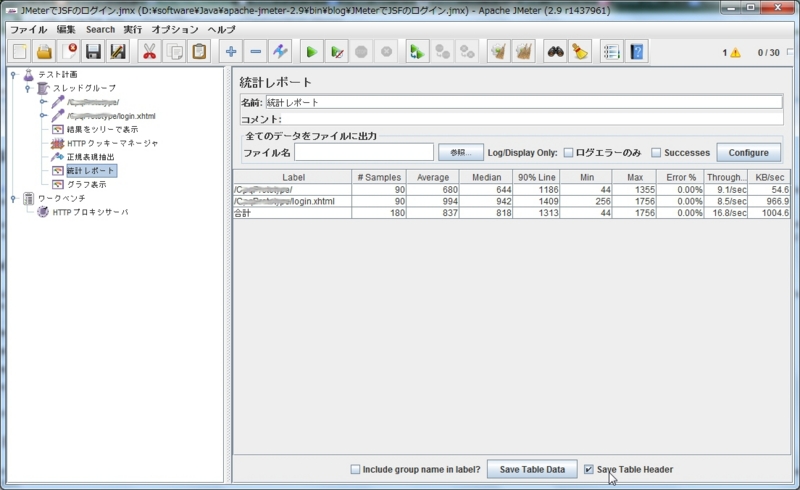Click the Remote start all icon
Viewport: 800px width, 490px height.
(x=417, y=52)
